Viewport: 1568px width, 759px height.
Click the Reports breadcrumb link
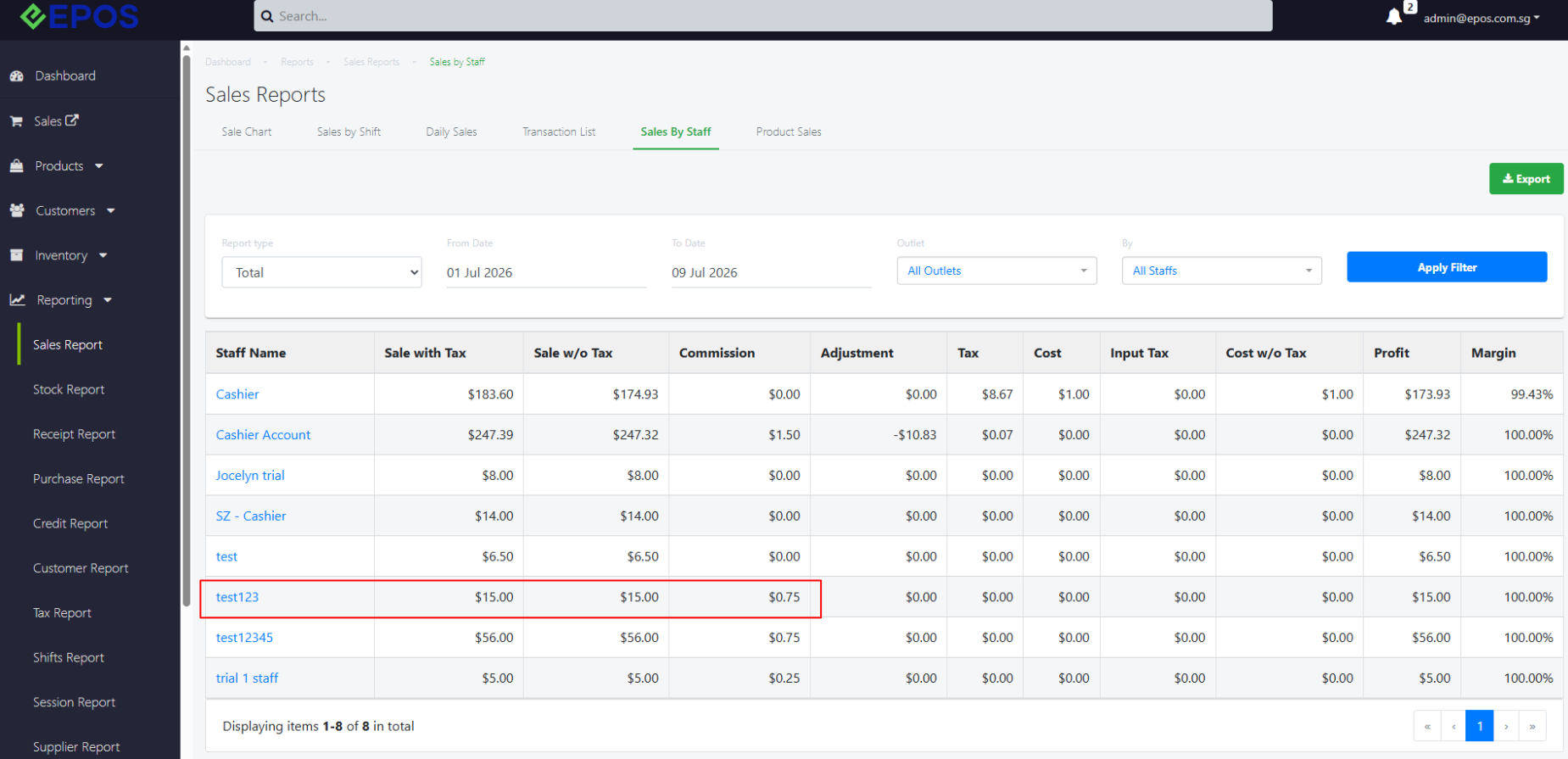coord(297,62)
